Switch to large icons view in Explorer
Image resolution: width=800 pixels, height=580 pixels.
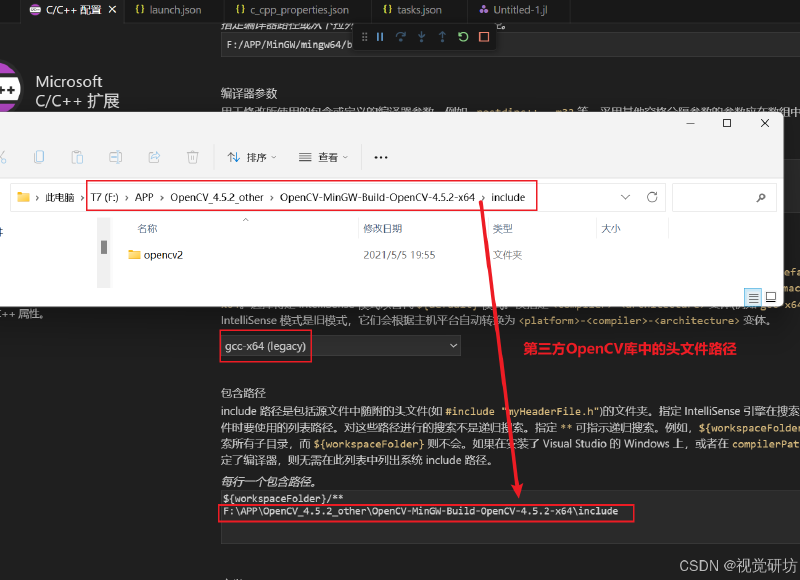[771, 297]
